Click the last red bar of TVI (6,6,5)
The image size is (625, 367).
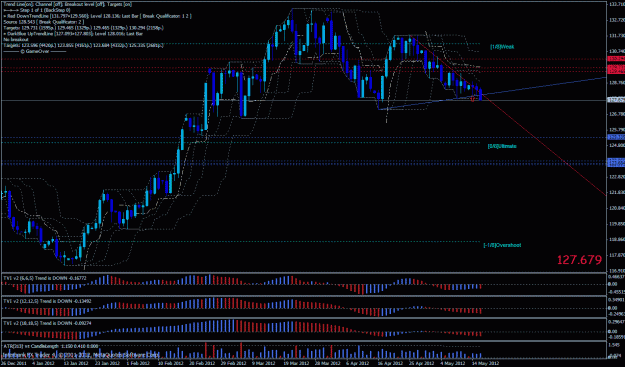481,286
